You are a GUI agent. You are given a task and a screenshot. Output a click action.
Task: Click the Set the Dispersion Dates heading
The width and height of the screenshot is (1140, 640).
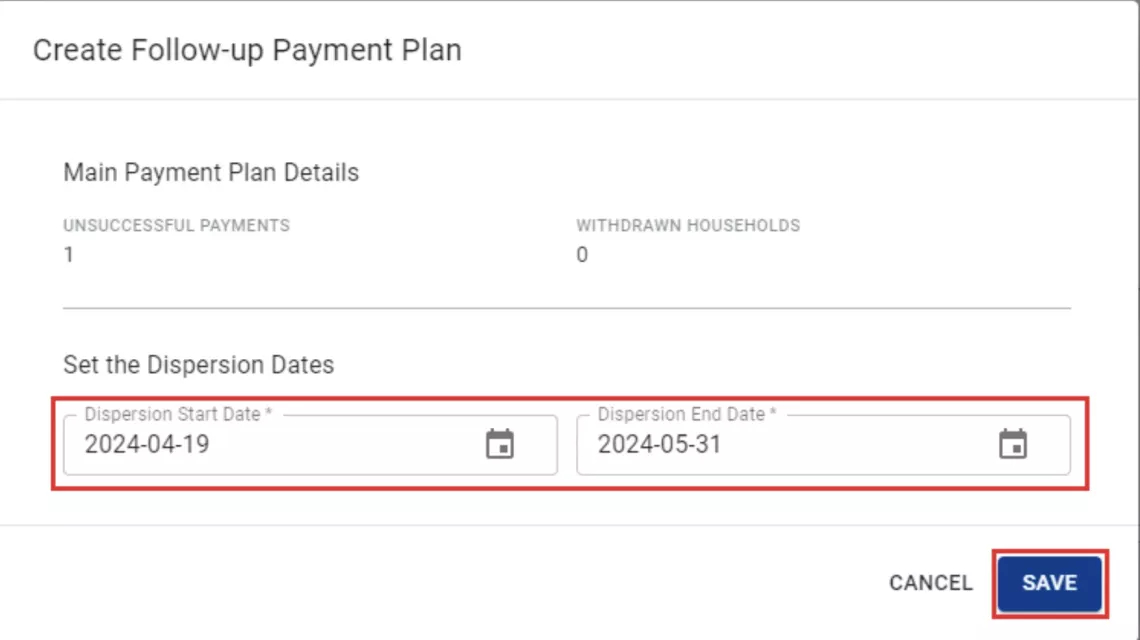(198, 364)
